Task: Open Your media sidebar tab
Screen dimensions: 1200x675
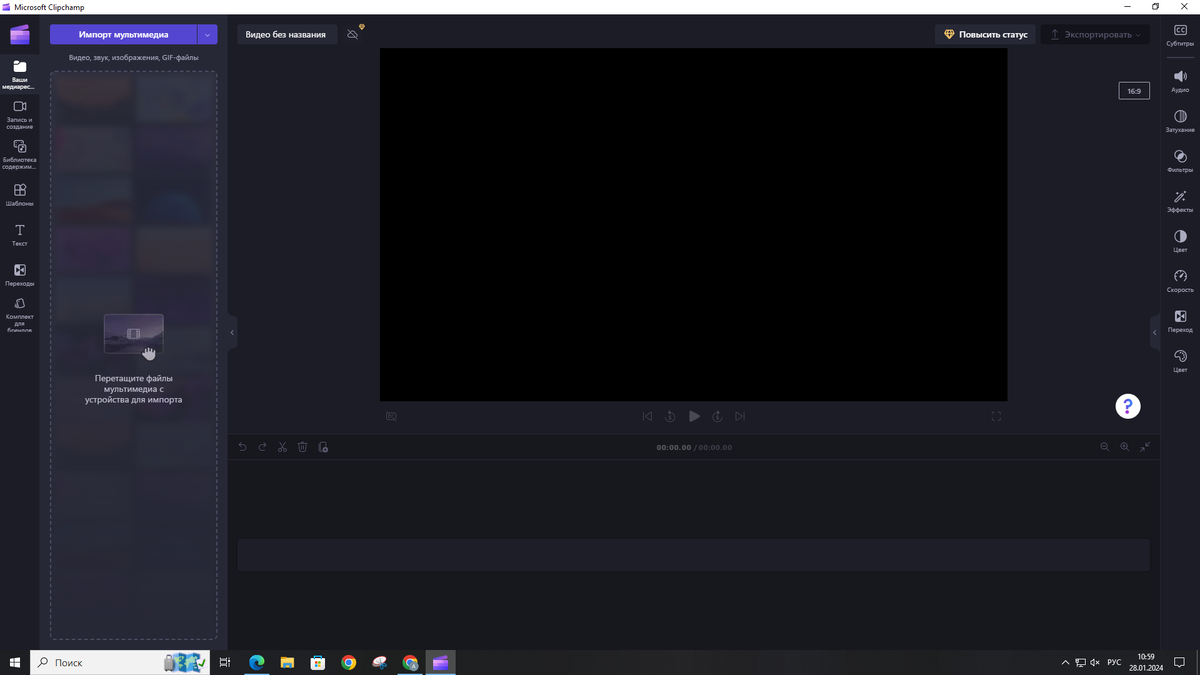Action: (x=19, y=75)
